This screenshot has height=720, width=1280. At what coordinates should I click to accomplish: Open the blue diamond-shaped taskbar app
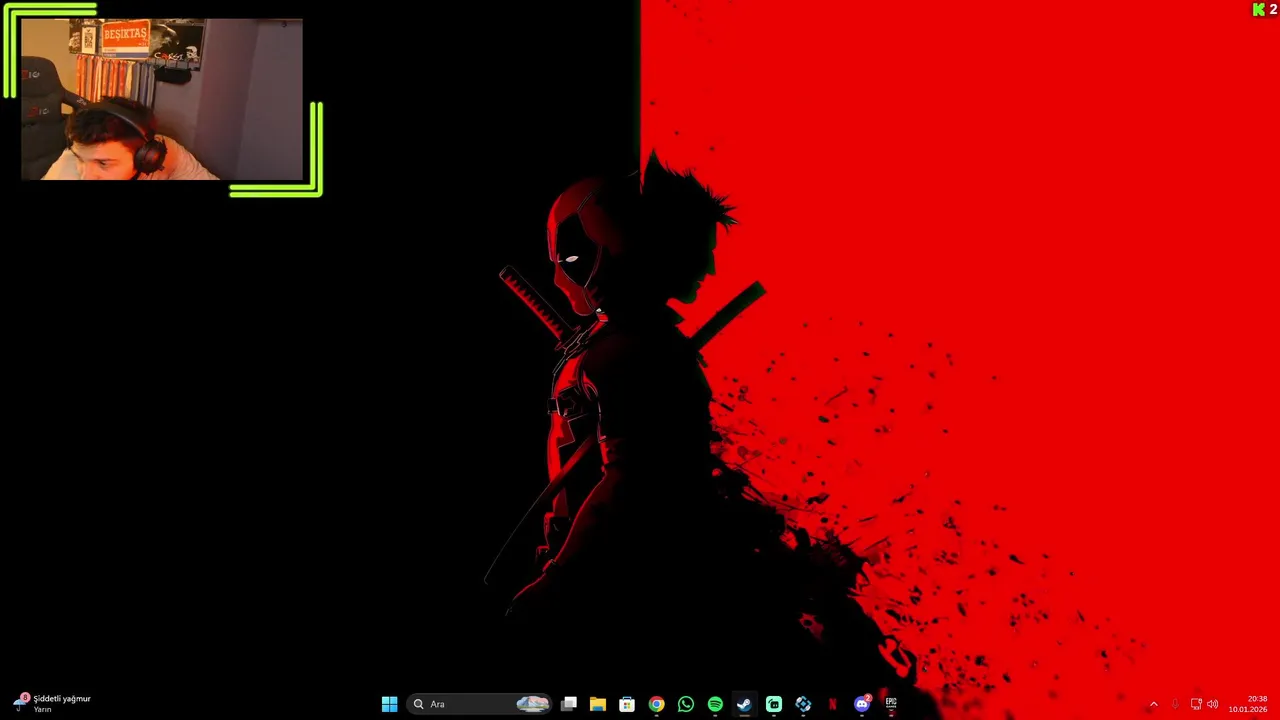803,704
